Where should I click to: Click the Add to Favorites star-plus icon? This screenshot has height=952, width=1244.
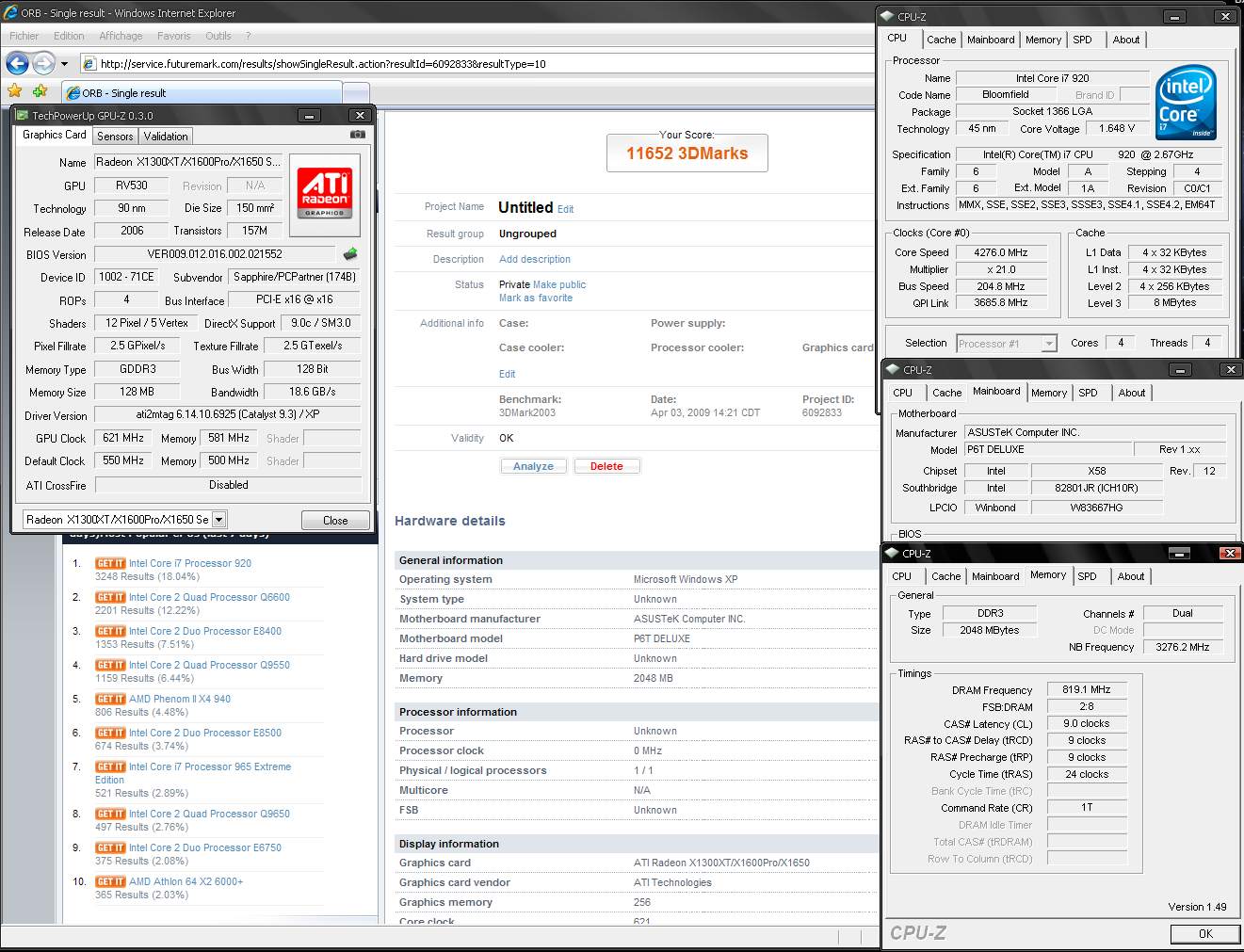pyautogui.click(x=40, y=91)
